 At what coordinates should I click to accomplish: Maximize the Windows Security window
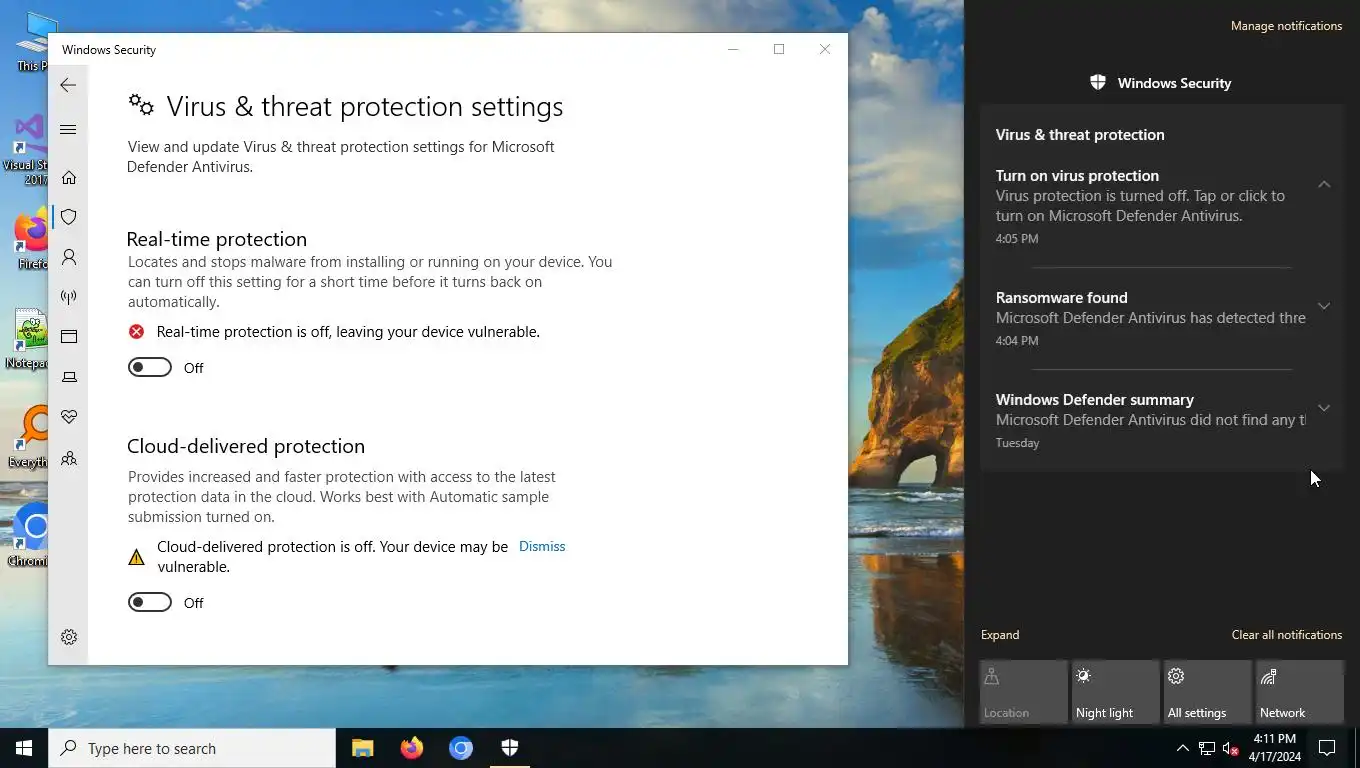tap(779, 49)
